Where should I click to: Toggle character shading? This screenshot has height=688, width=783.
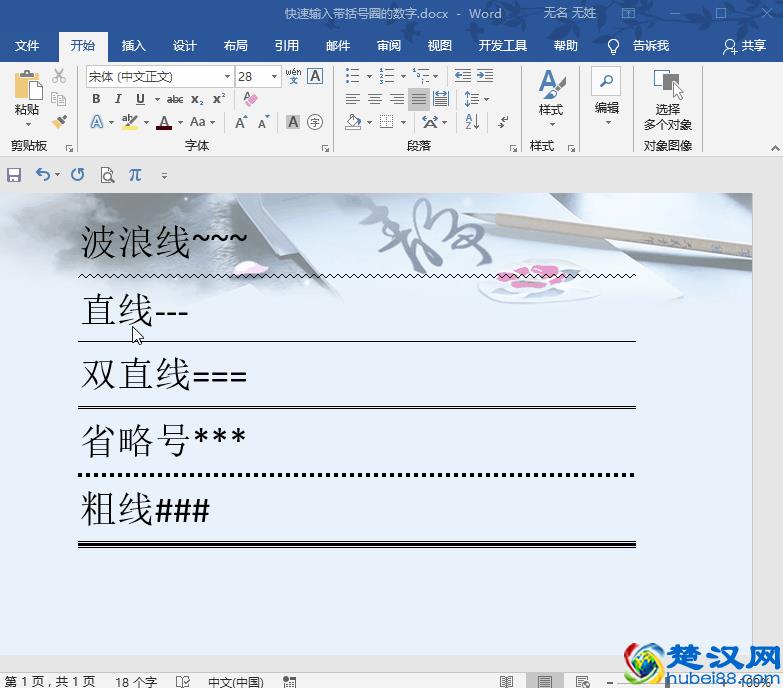coord(293,122)
